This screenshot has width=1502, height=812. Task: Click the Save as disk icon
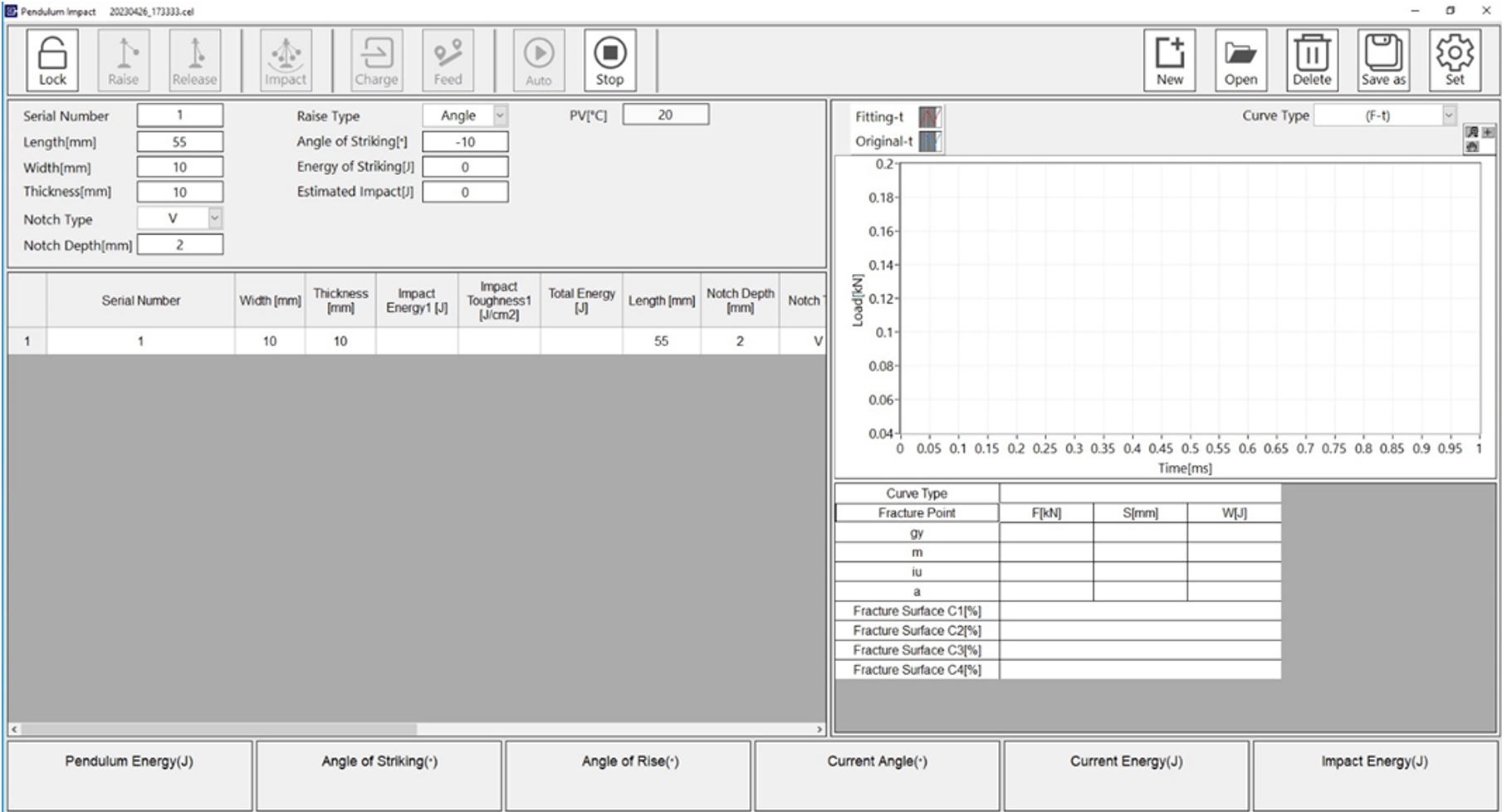(1383, 60)
